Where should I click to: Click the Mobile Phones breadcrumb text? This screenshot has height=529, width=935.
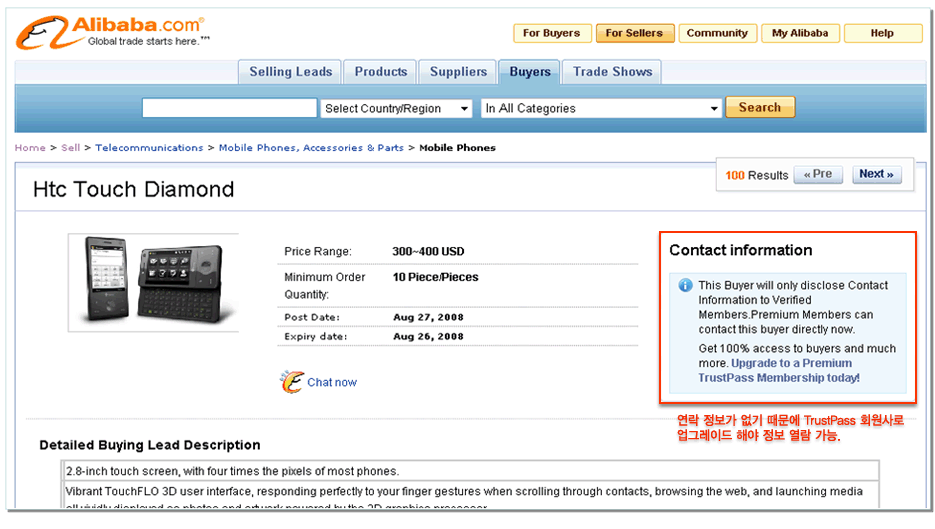pyautogui.click(x=457, y=148)
